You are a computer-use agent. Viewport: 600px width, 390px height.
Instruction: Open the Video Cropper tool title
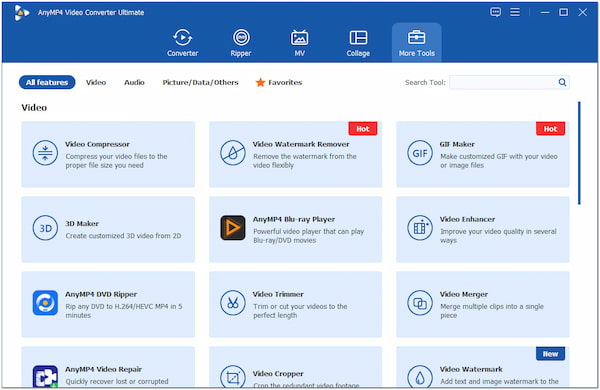pyautogui.click(x=278, y=374)
